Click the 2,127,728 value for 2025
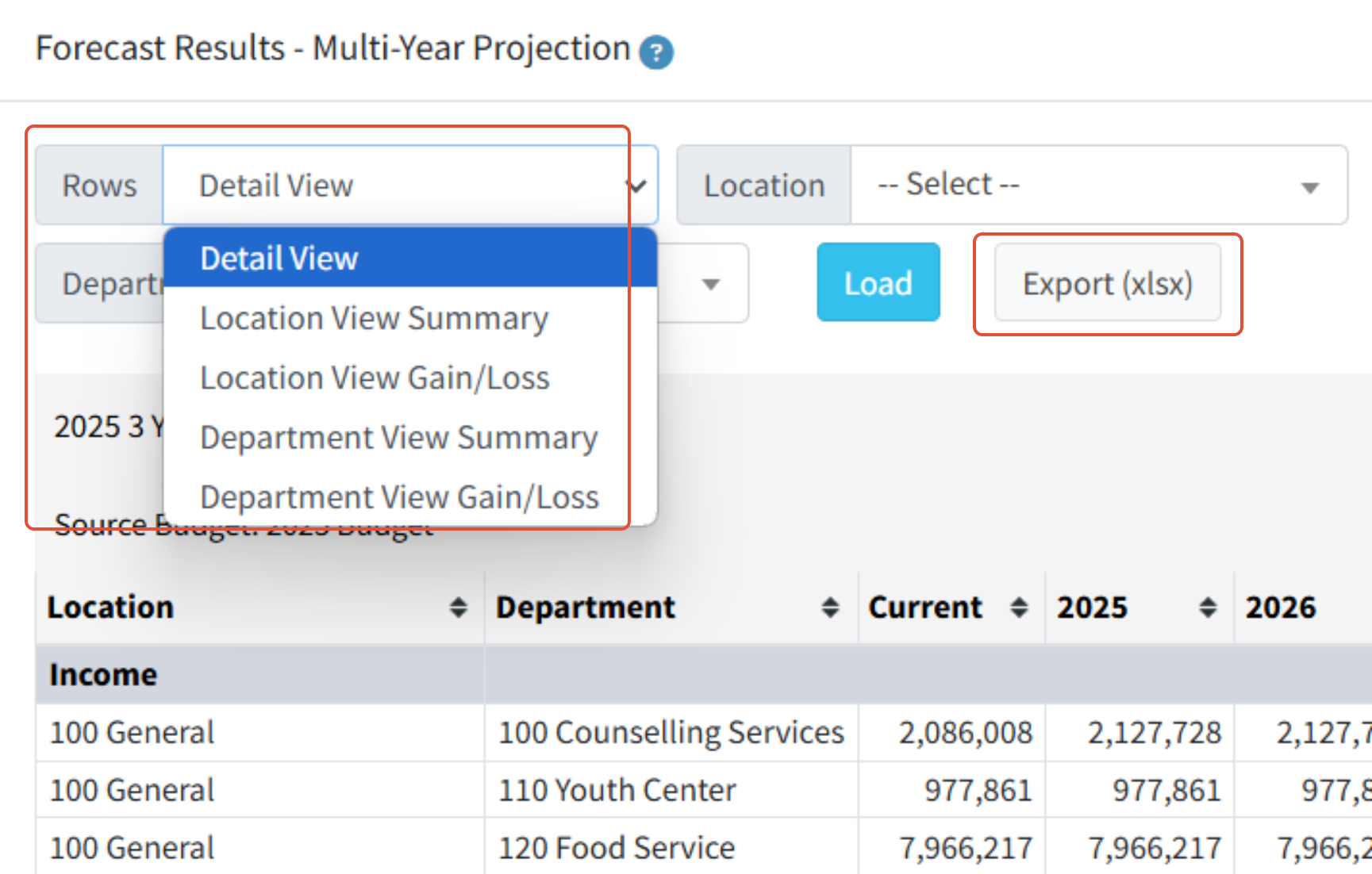Viewport: 1372px width, 874px height. pyautogui.click(x=1154, y=733)
